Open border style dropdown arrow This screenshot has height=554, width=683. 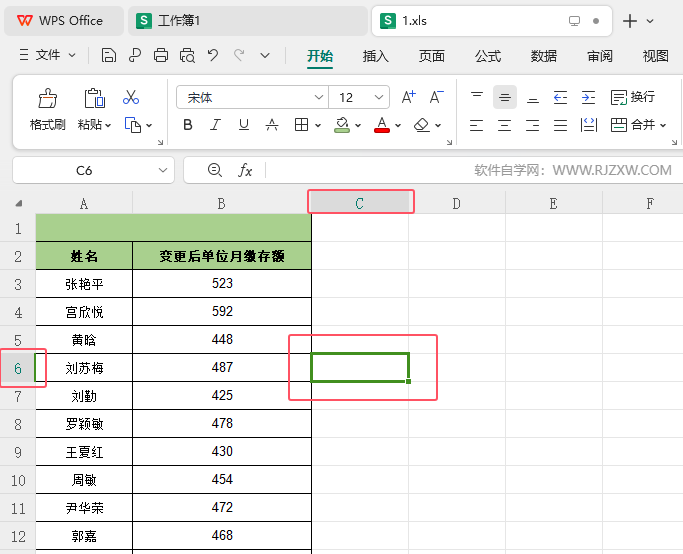(x=318, y=125)
